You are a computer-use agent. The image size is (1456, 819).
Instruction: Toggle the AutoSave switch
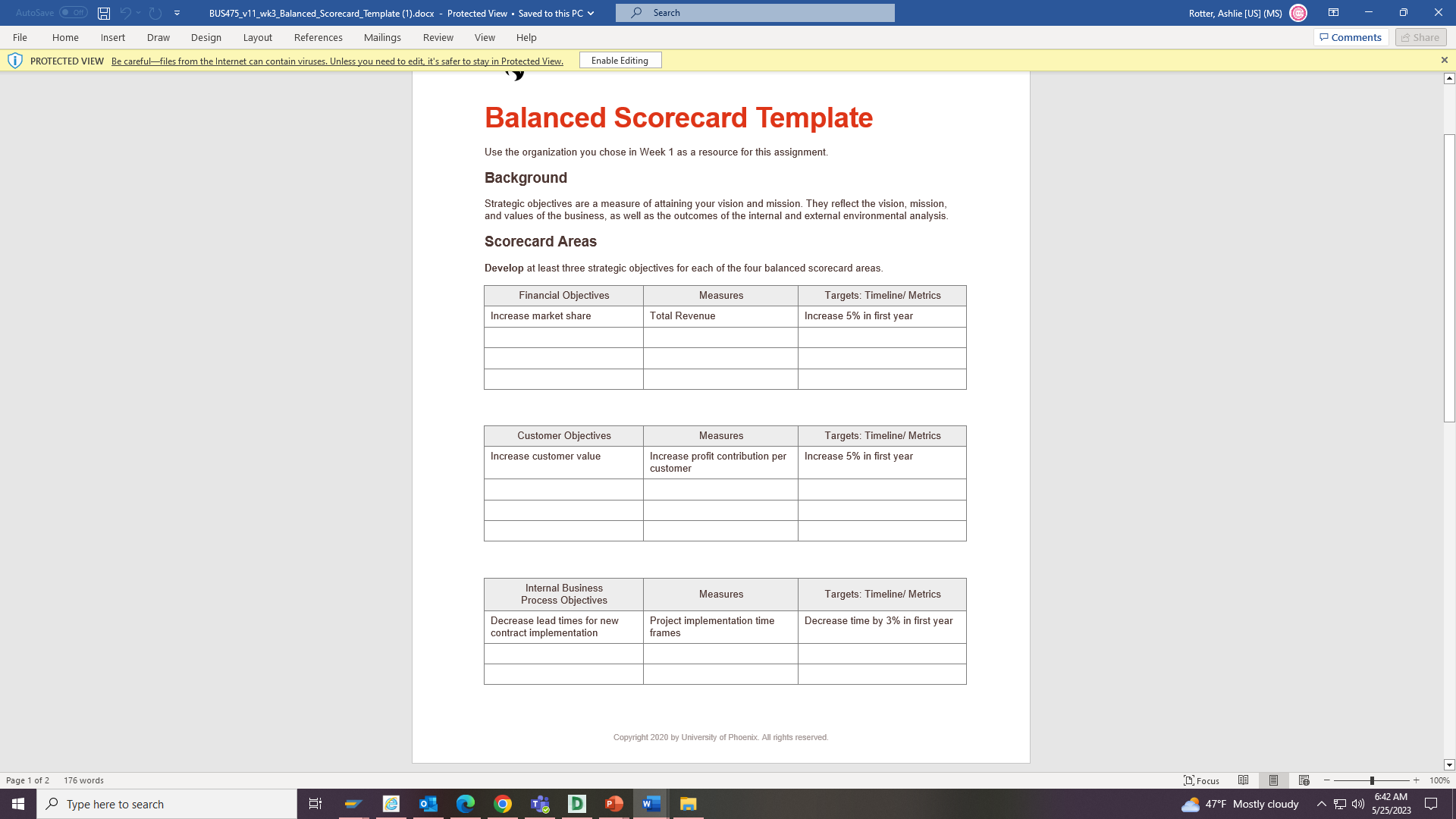point(74,13)
